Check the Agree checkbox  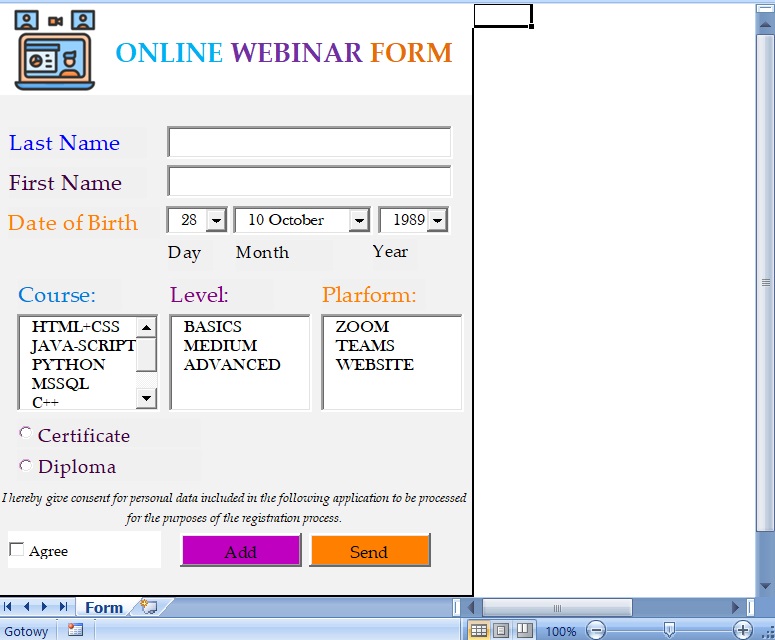tap(17, 549)
